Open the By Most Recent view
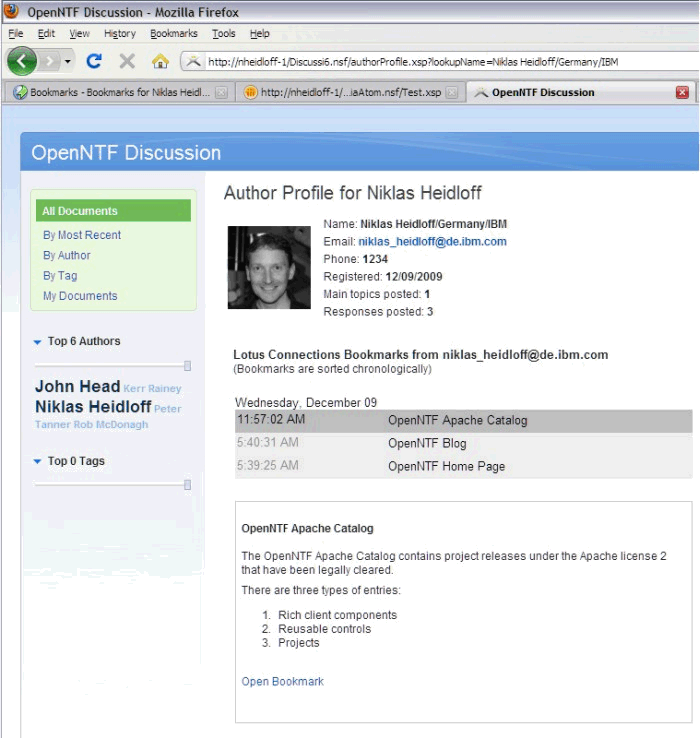The height and width of the screenshot is (738, 700). click(x=82, y=235)
